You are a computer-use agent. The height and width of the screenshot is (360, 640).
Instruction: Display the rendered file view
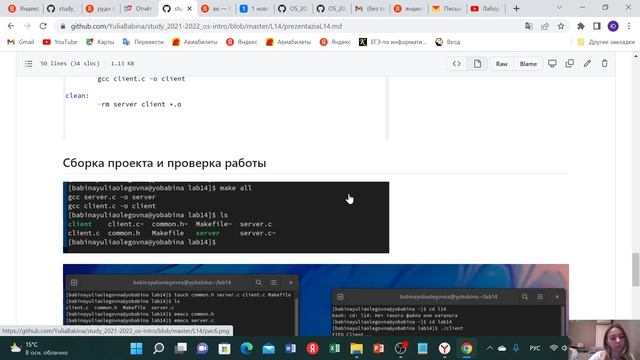[477, 64]
